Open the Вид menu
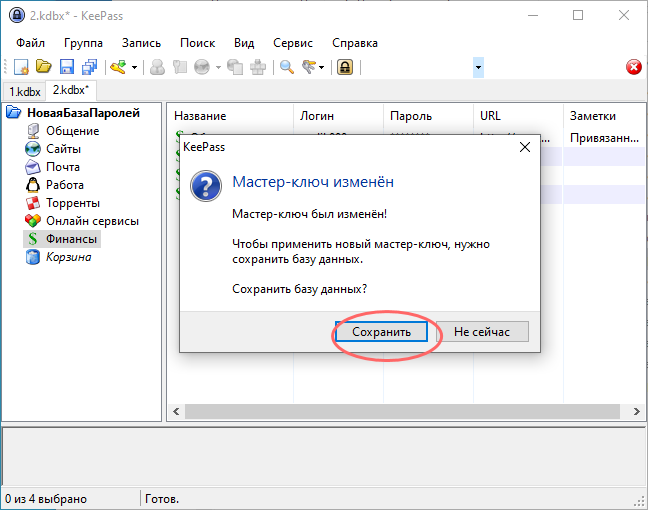This screenshot has width=648, height=510. click(244, 43)
